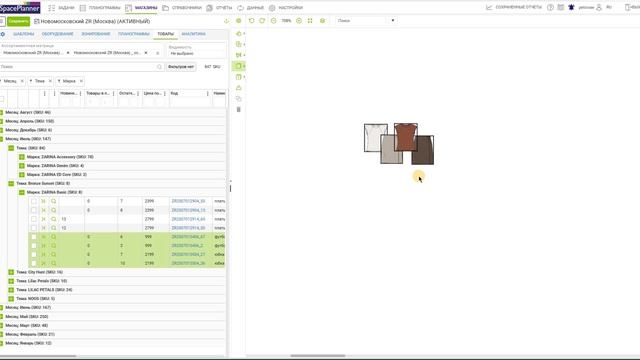Collapse the Марка: ZARINA Basic group

click(22, 192)
